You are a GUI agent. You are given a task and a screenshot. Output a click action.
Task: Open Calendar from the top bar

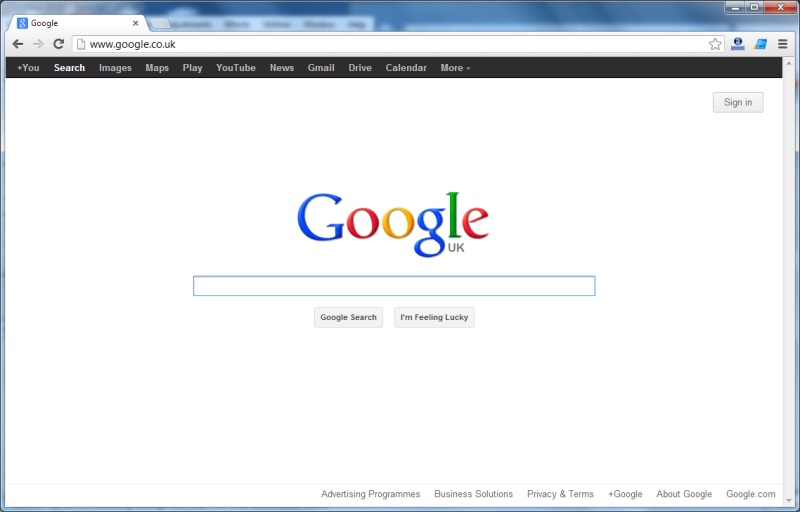[406, 68]
